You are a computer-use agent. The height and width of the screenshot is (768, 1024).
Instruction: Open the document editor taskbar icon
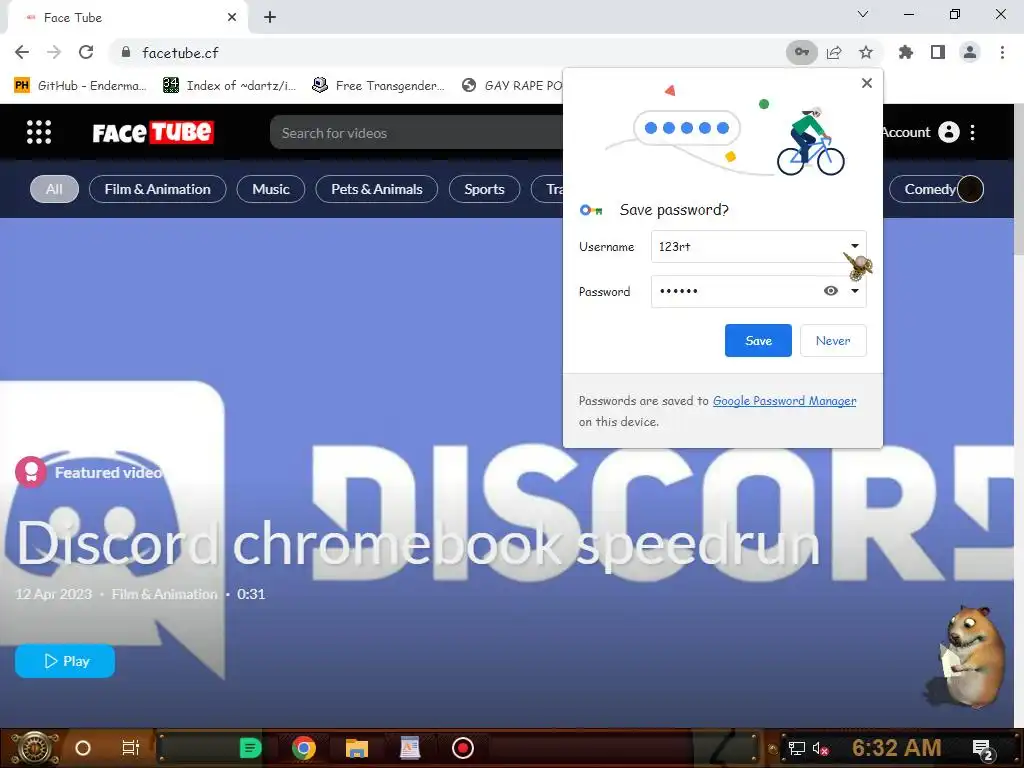click(x=409, y=748)
